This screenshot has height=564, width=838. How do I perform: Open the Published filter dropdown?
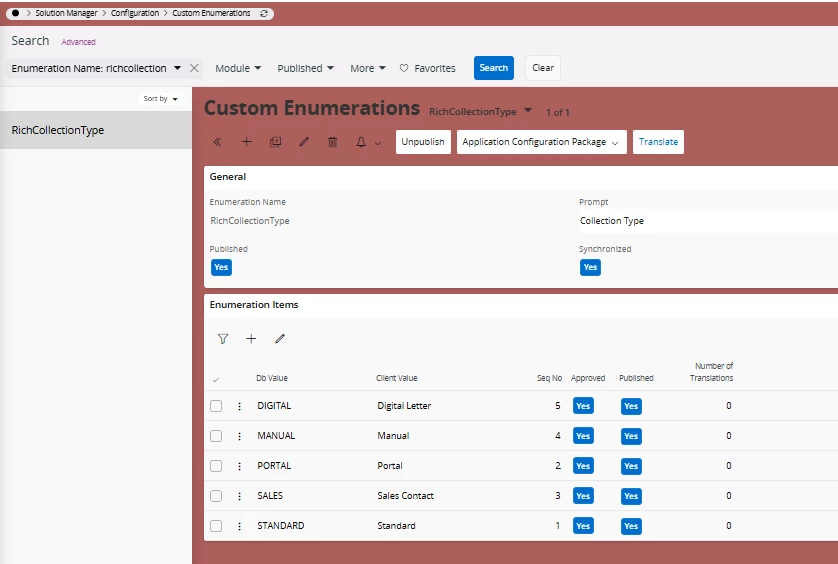point(305,68)
